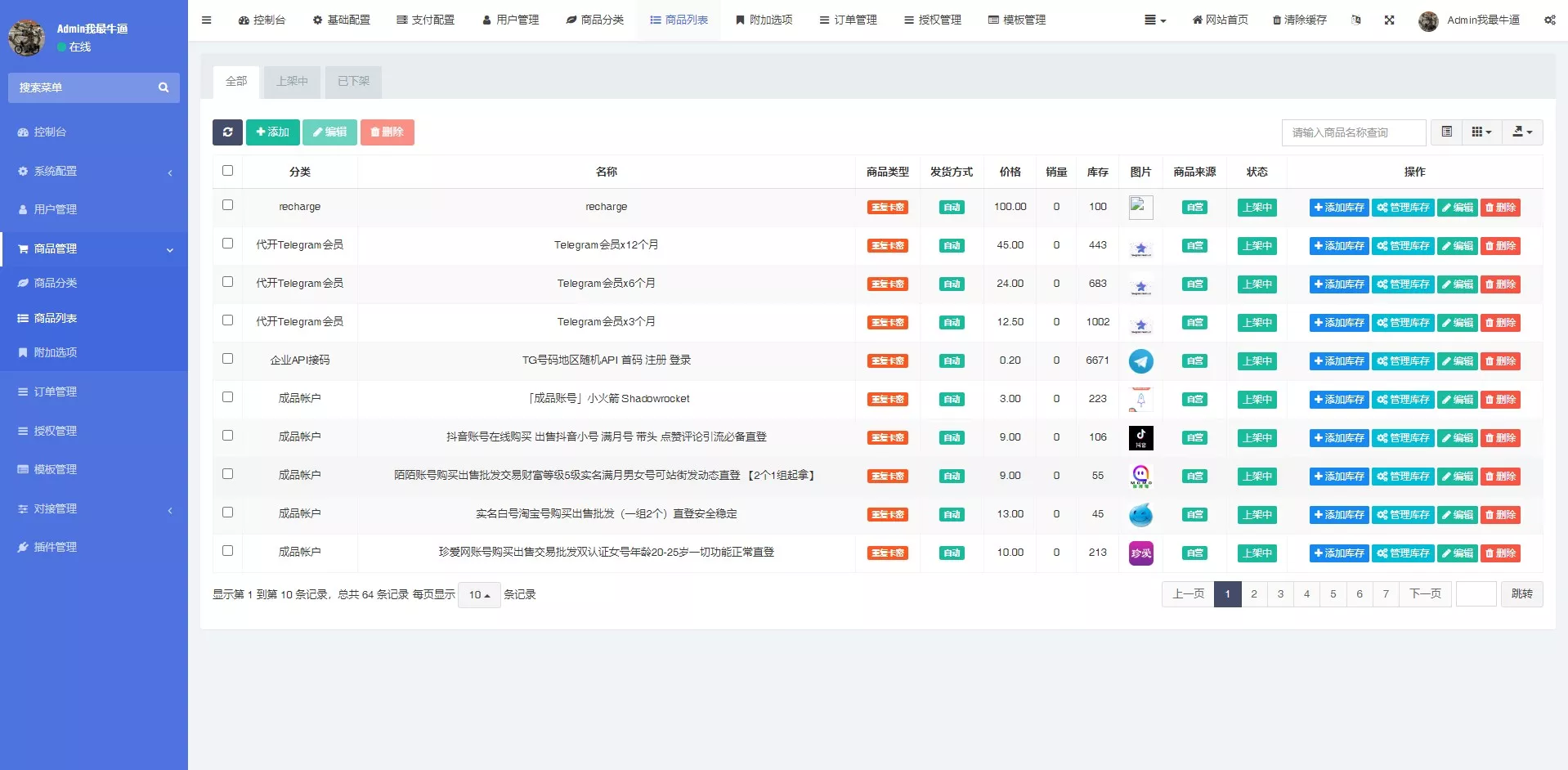Expand the export data dropdown

pyautogui.click(x=1521, y=132)
